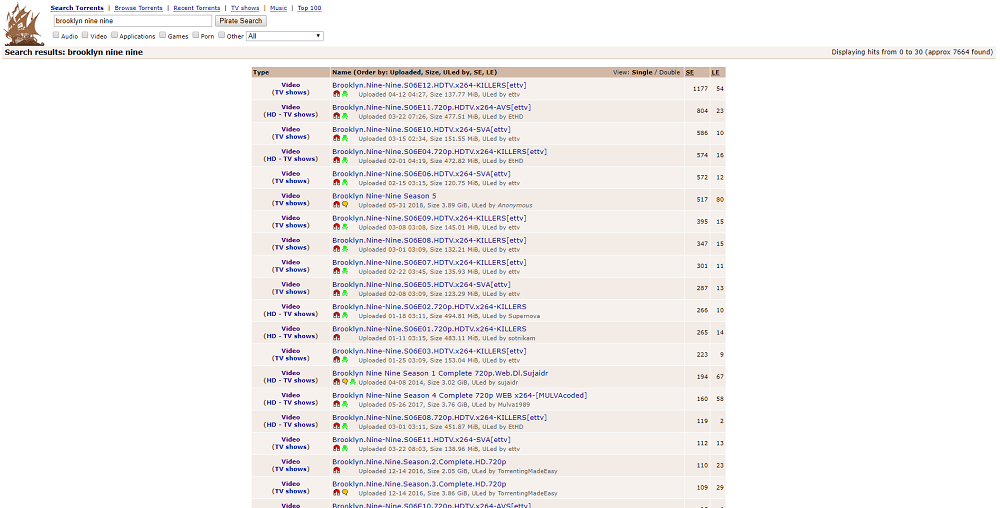This screenshot has width=1000, height=508.
Task: Click green skull icon for S06E09.HDTV.x264-KILLERS[ettv]
Action: [345, 227]
